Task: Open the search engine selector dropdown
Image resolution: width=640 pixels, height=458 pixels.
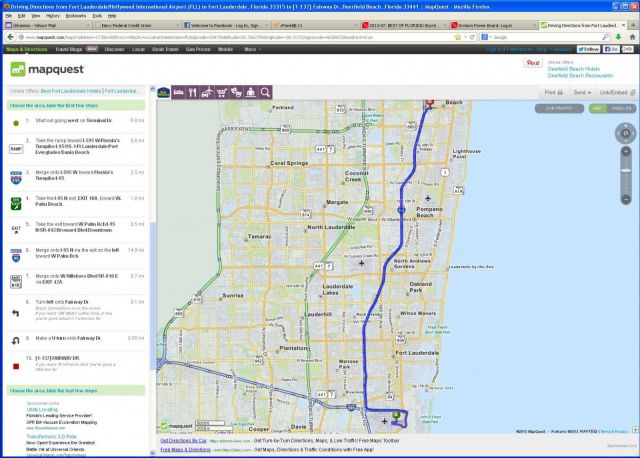Action: point(486,37)
